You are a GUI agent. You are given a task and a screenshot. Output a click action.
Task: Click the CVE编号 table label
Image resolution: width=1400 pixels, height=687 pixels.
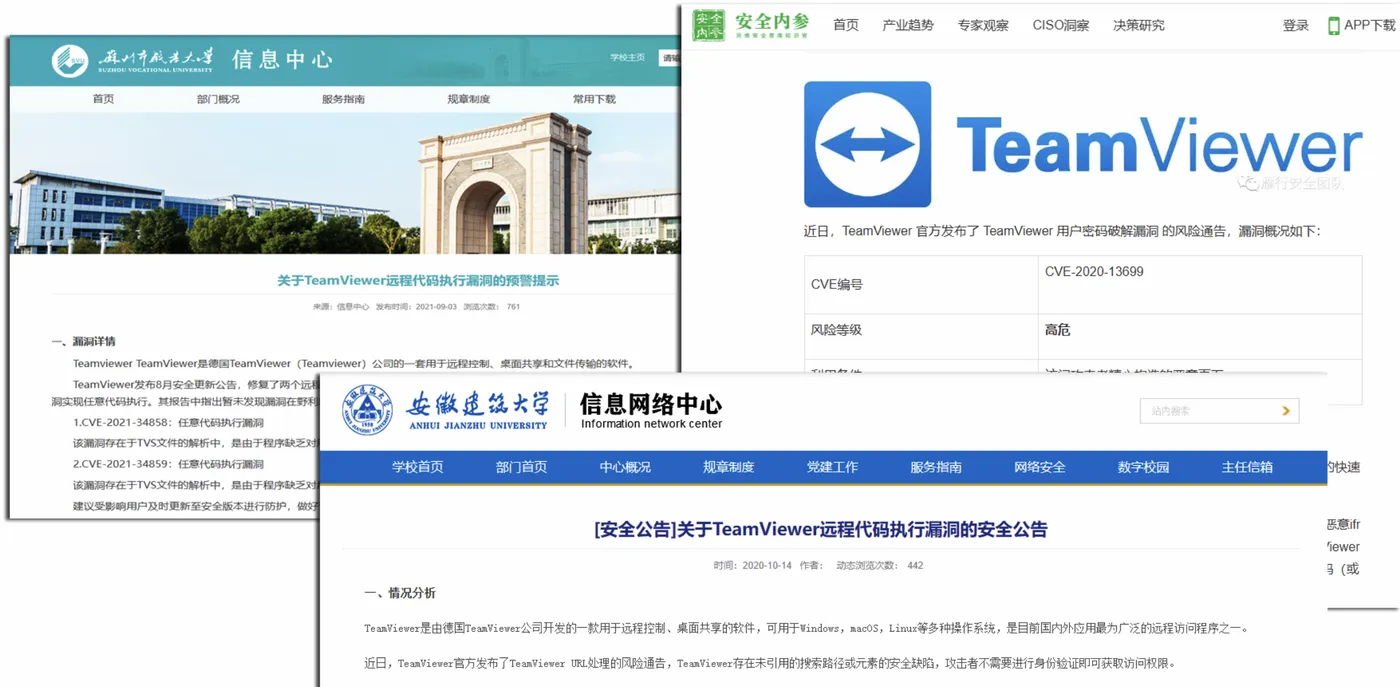point(836,285)
